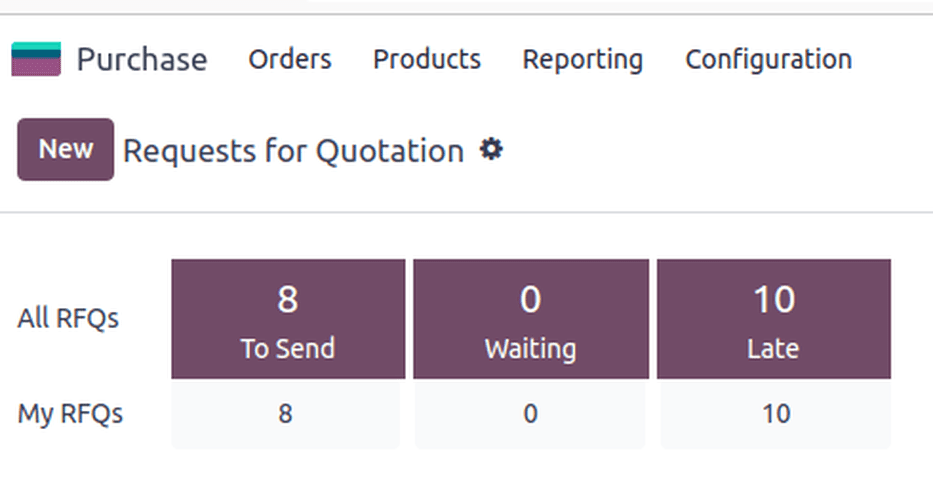The height and width of the screenshot is (499, 933).
Task: Expand the Reporting menu
Action: pos(583,59)
